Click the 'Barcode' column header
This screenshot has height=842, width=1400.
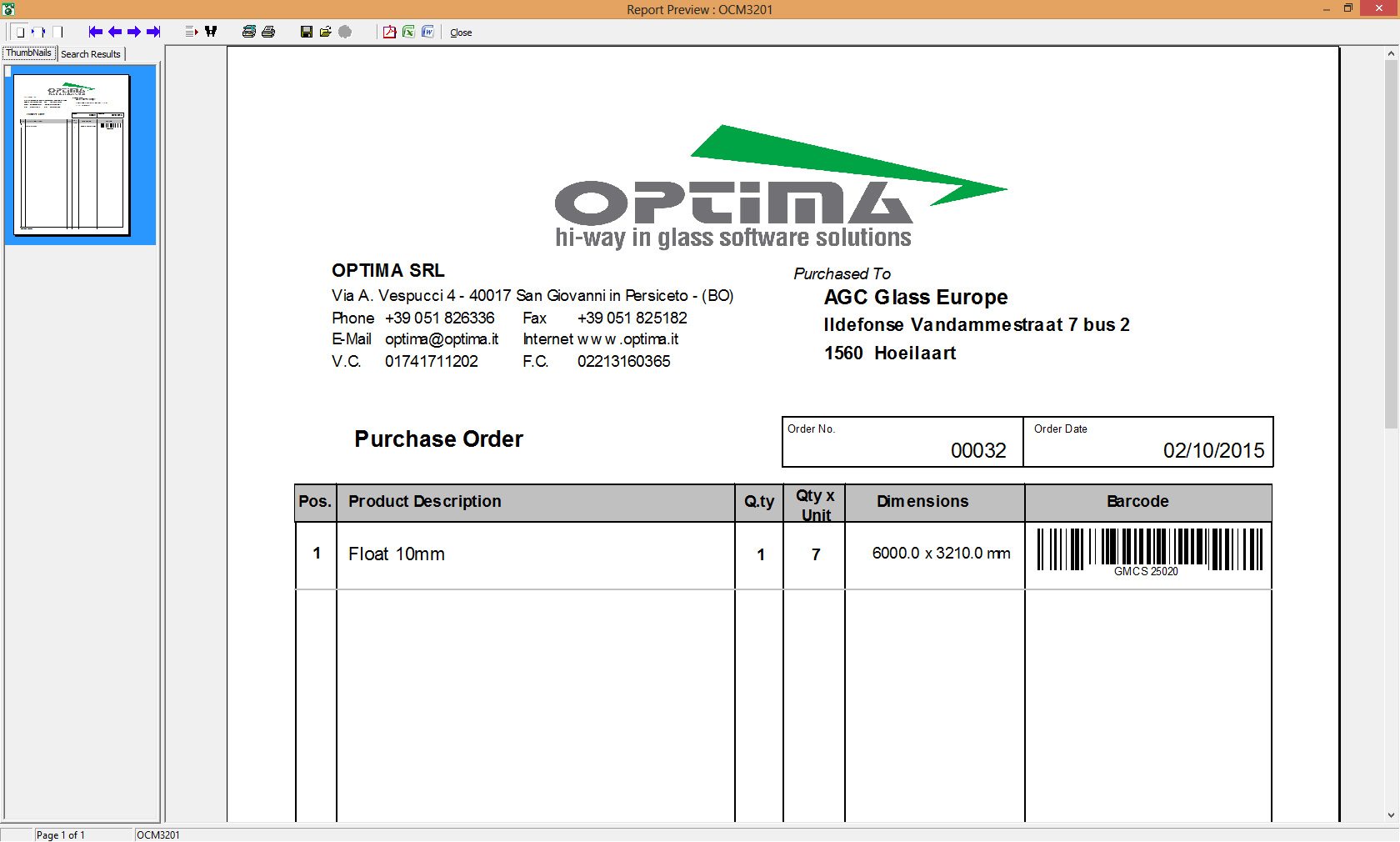tap(1137, 501)
